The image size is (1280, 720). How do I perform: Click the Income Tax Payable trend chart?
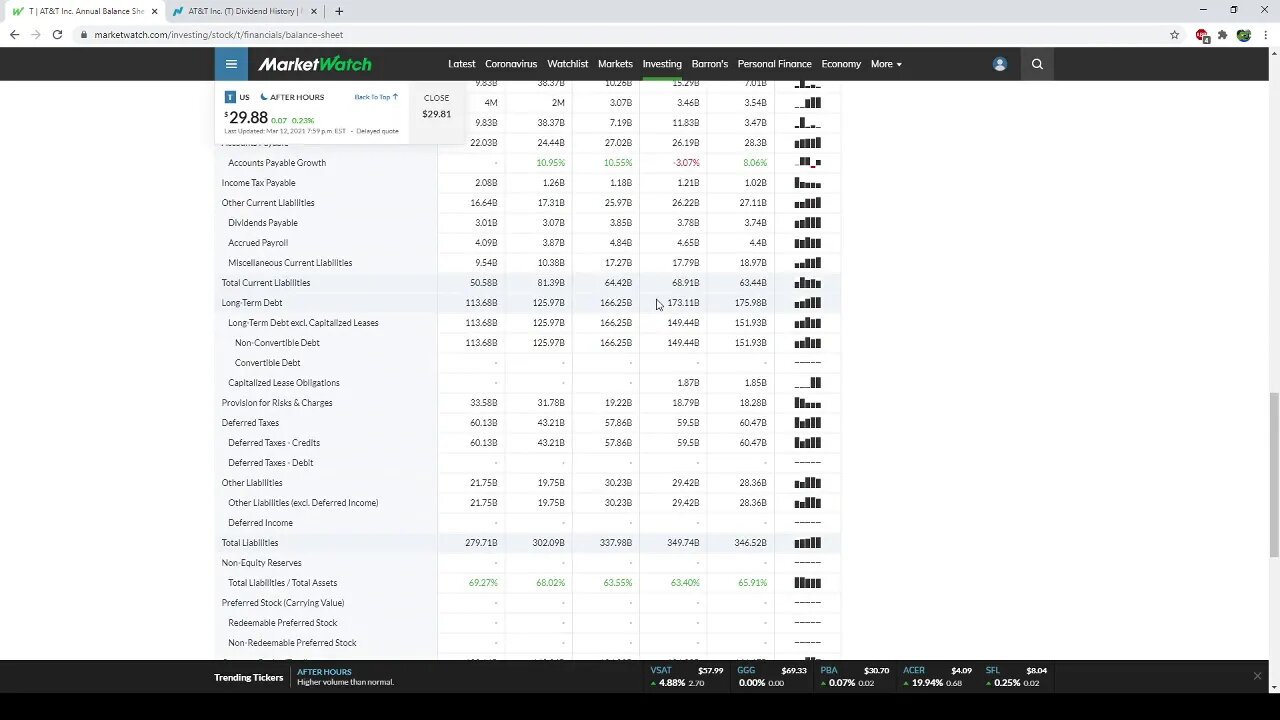click(x=807, y=183)
